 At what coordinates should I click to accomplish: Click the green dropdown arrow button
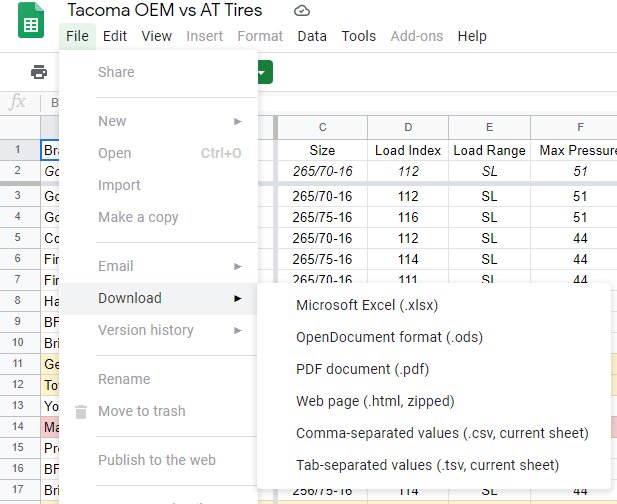(265, 72)
